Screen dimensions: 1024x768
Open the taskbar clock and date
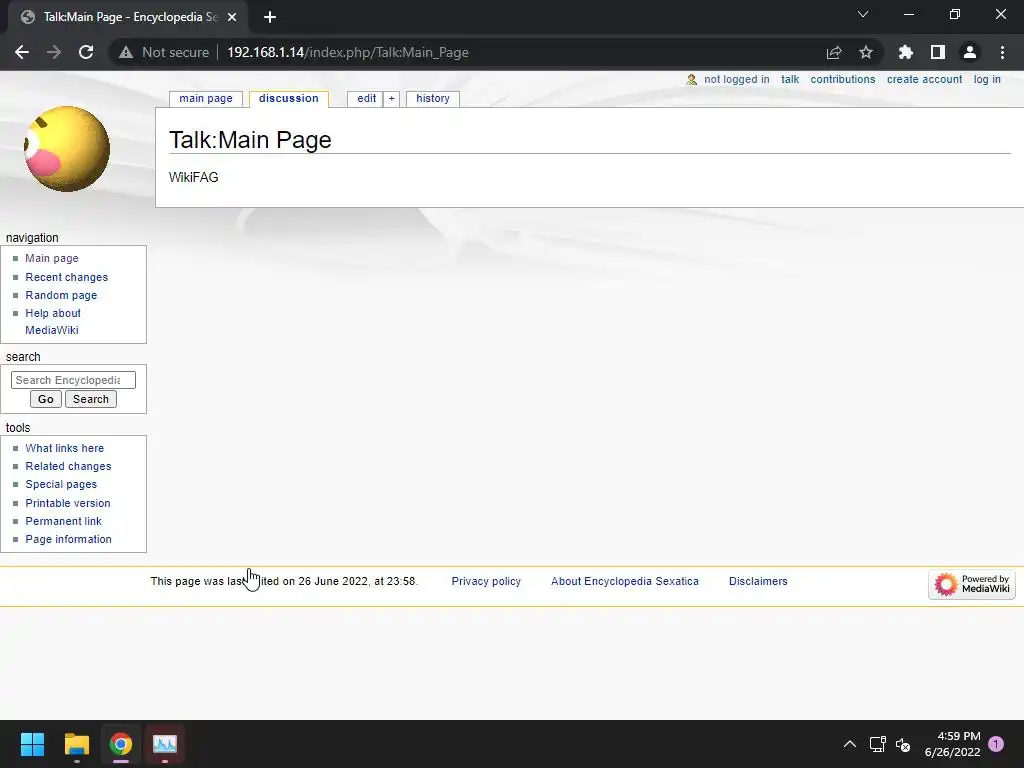coord(952,744)
